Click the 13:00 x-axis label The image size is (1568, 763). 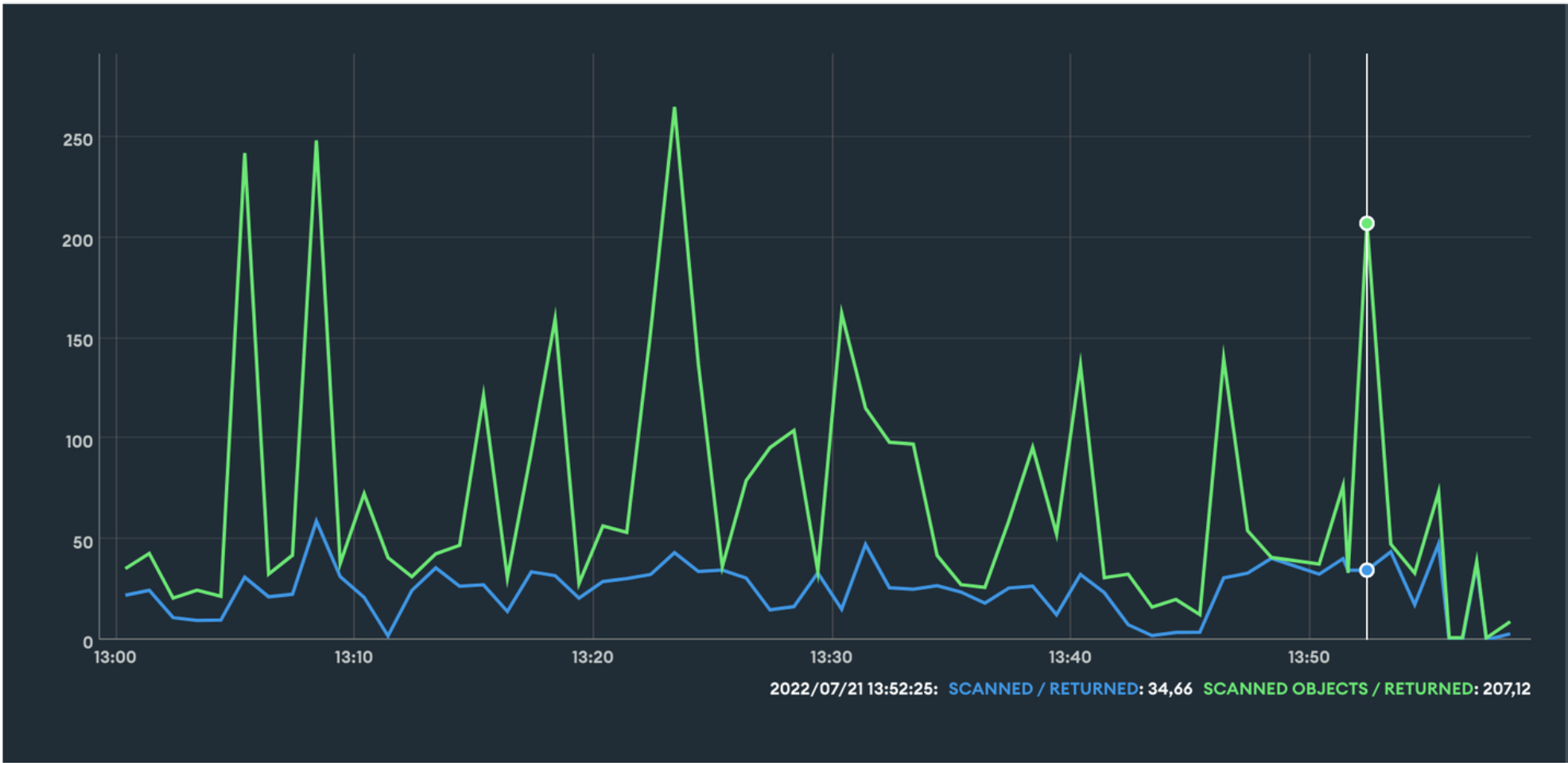115,657
